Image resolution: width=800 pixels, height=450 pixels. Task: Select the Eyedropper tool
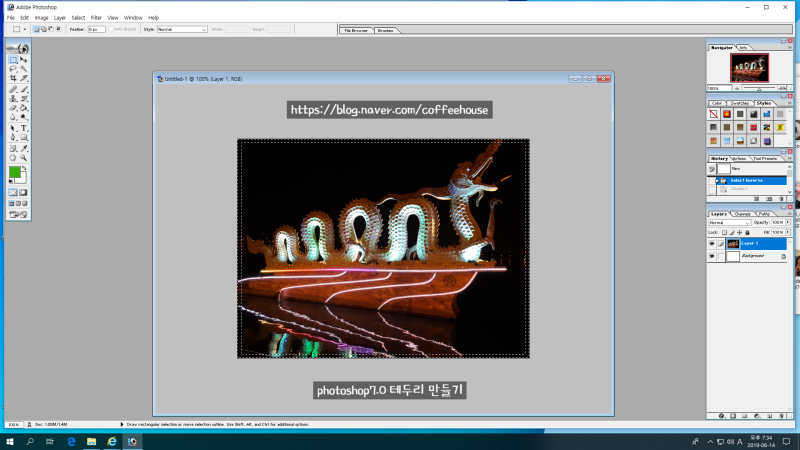(x=23, y=148)
